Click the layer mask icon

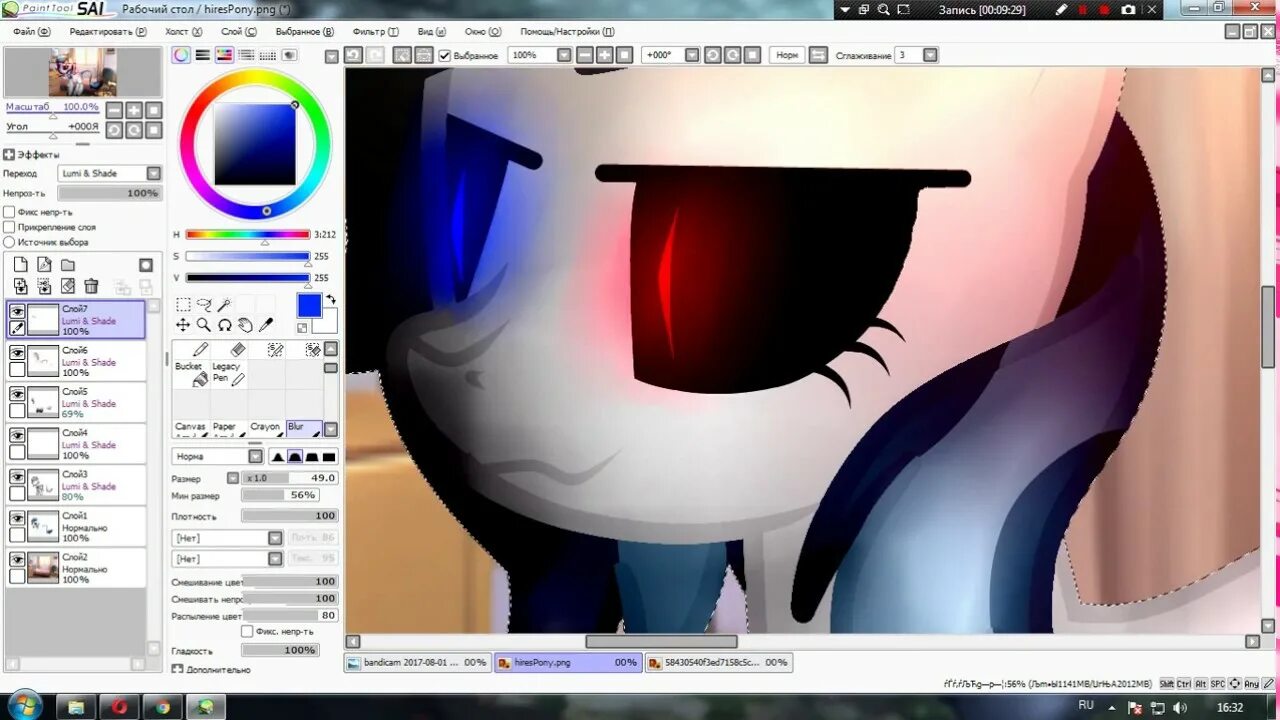(146, 265)
